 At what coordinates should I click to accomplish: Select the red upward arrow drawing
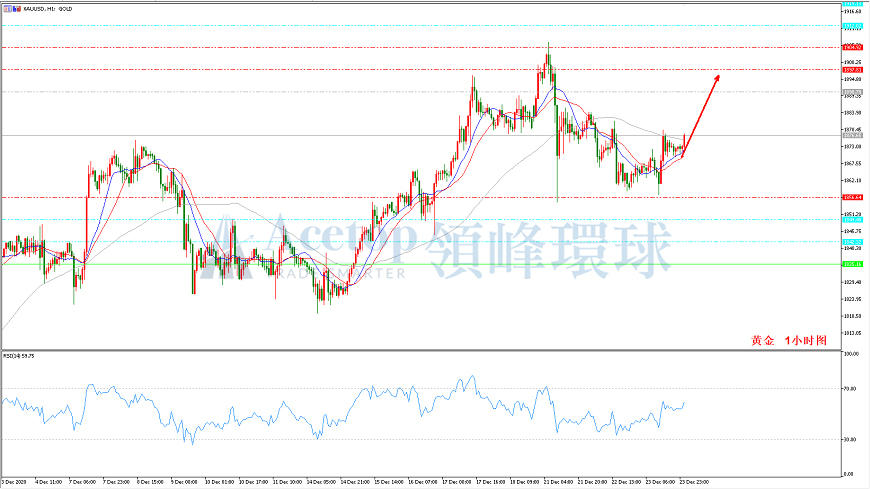pos(701,115)
